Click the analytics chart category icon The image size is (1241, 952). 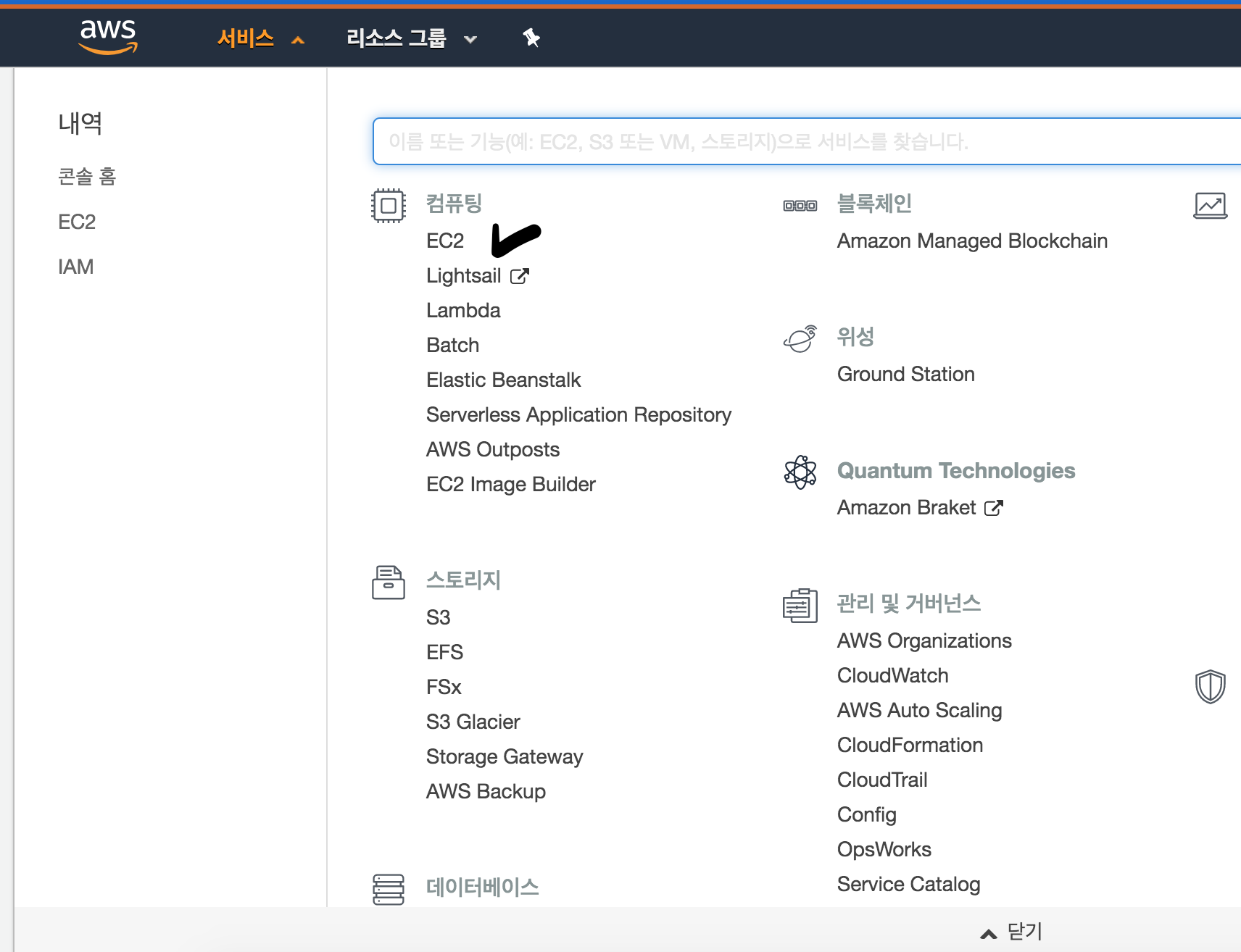(x=1211, y=206)
